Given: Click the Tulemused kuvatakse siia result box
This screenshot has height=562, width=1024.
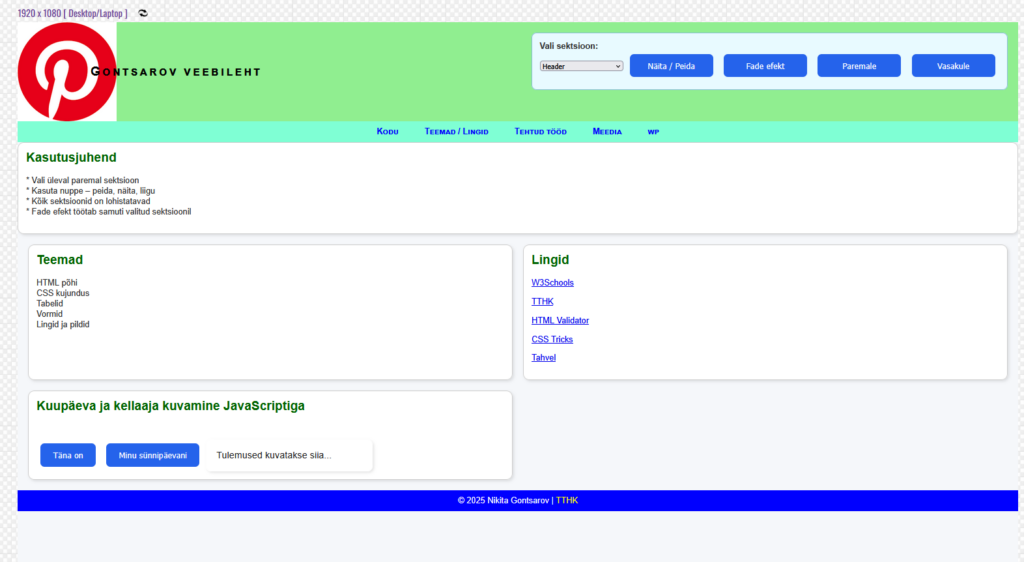Looking at the screenshot, I should [x=290, y=455].
